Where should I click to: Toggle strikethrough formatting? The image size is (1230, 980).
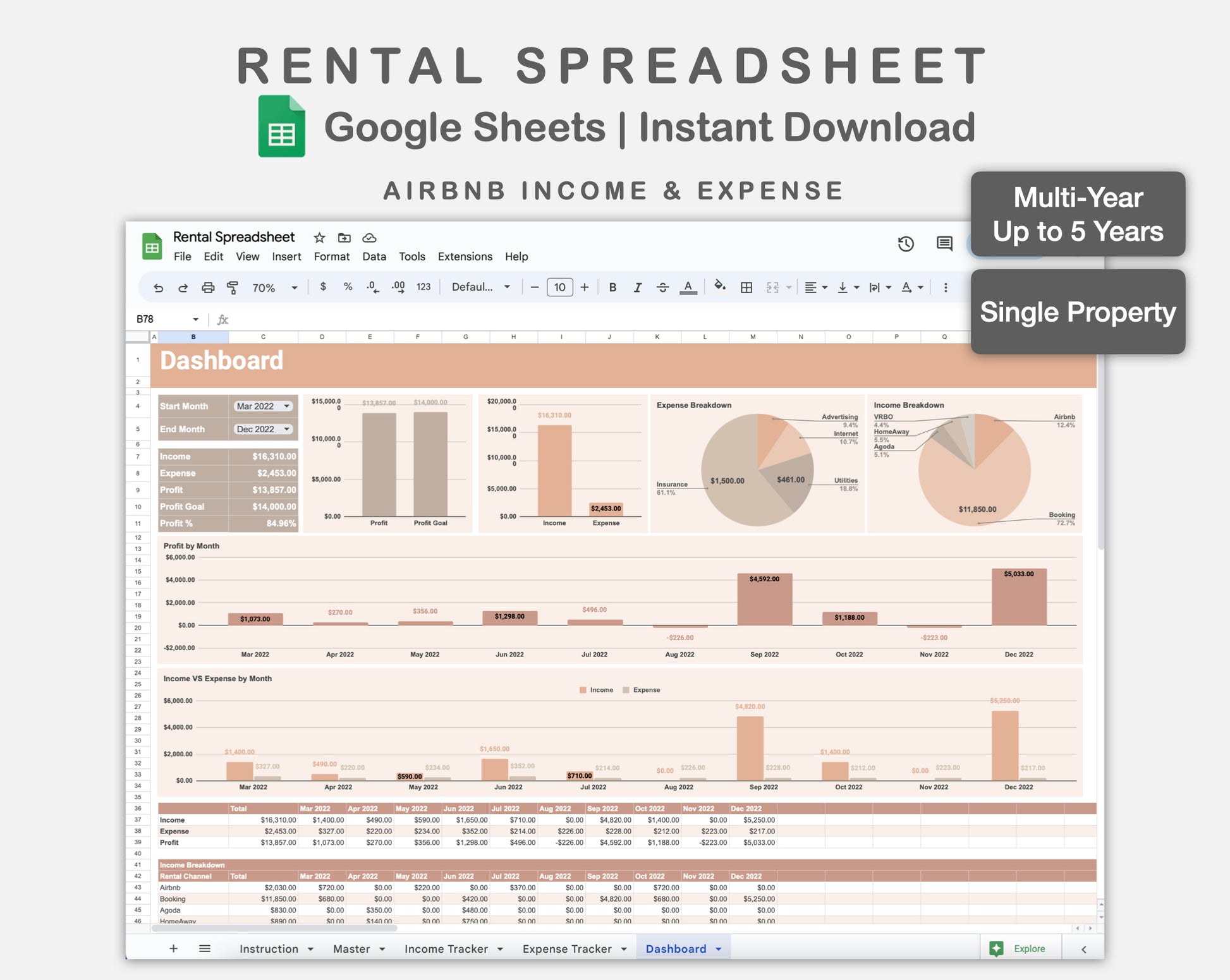coord(662,287)
